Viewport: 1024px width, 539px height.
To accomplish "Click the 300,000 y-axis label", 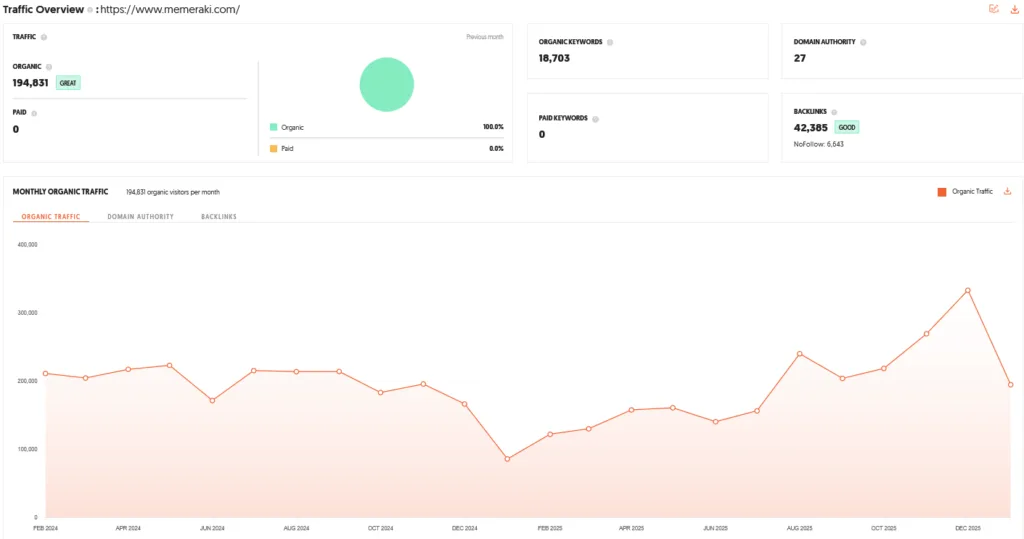I will (27, 313).
